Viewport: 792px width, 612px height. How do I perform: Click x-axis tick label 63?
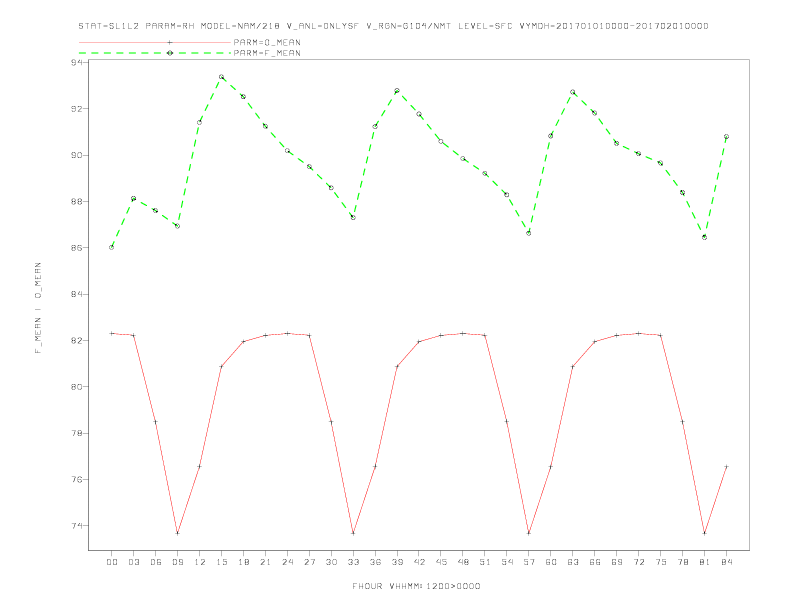[573, 562]
